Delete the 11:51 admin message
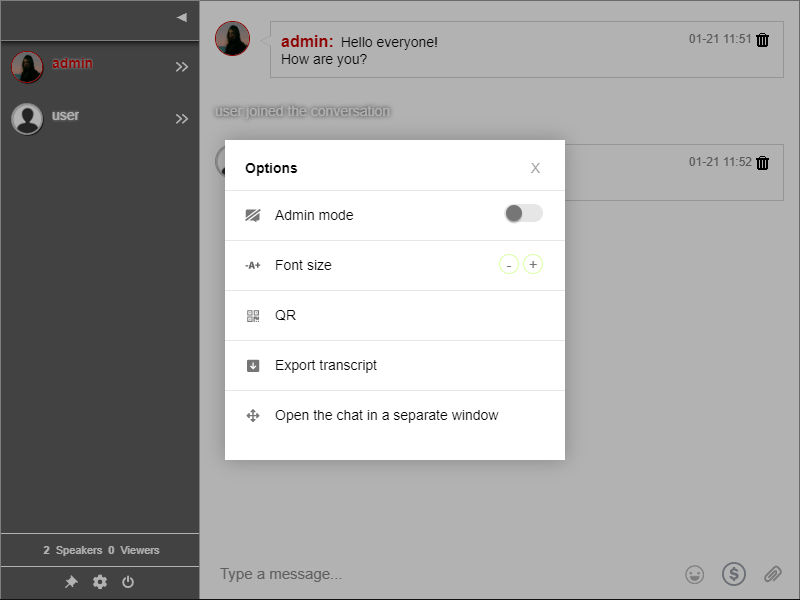The height and width of the screenshot is (600, 800). [x=763, y=40]
